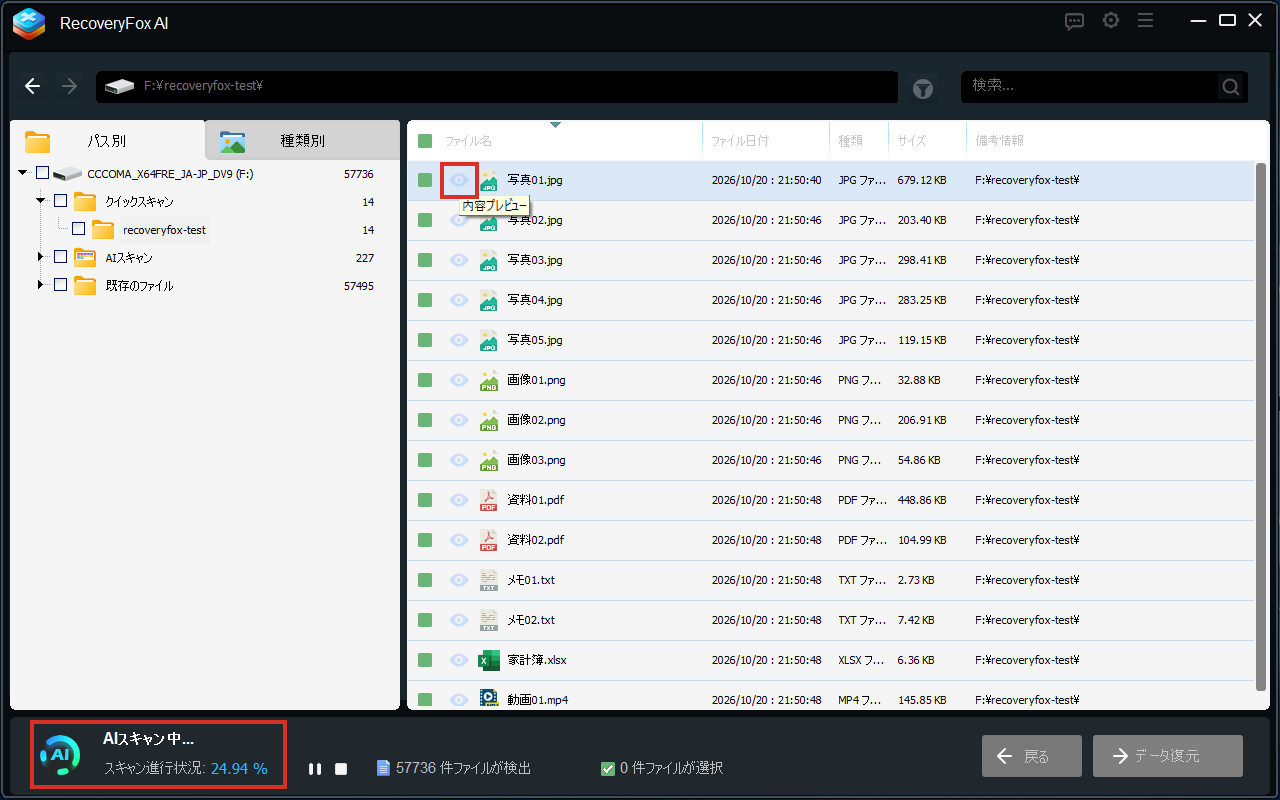1280x800 pixels.
Task: Collapse the クイックスキャン tree node
Action: click(41, 201)
